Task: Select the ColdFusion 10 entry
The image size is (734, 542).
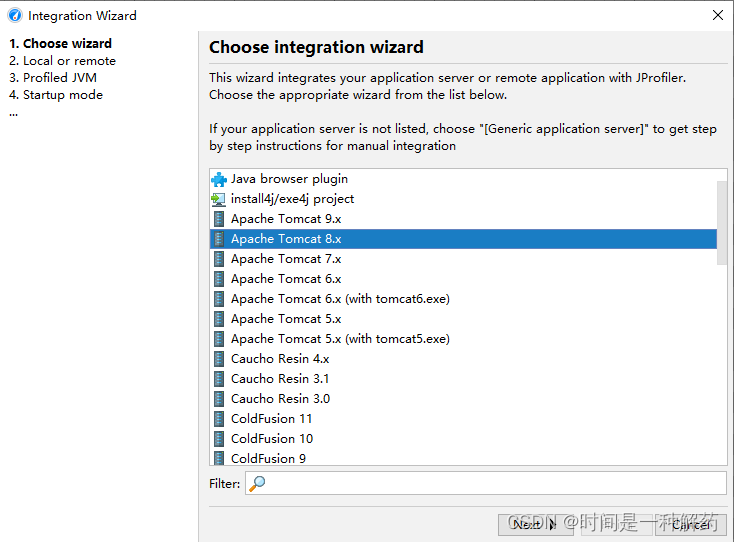Action: coord(463,439)
